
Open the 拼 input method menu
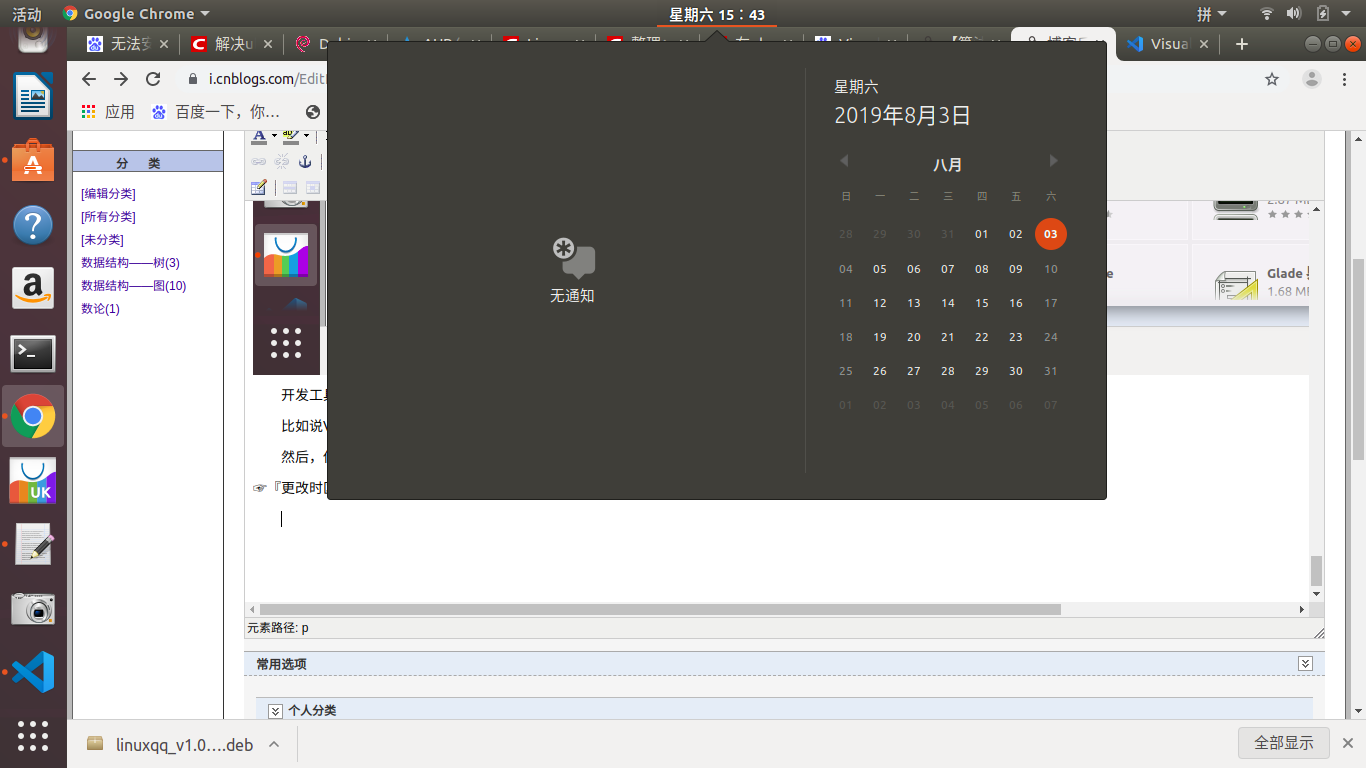pos(1211,14)
